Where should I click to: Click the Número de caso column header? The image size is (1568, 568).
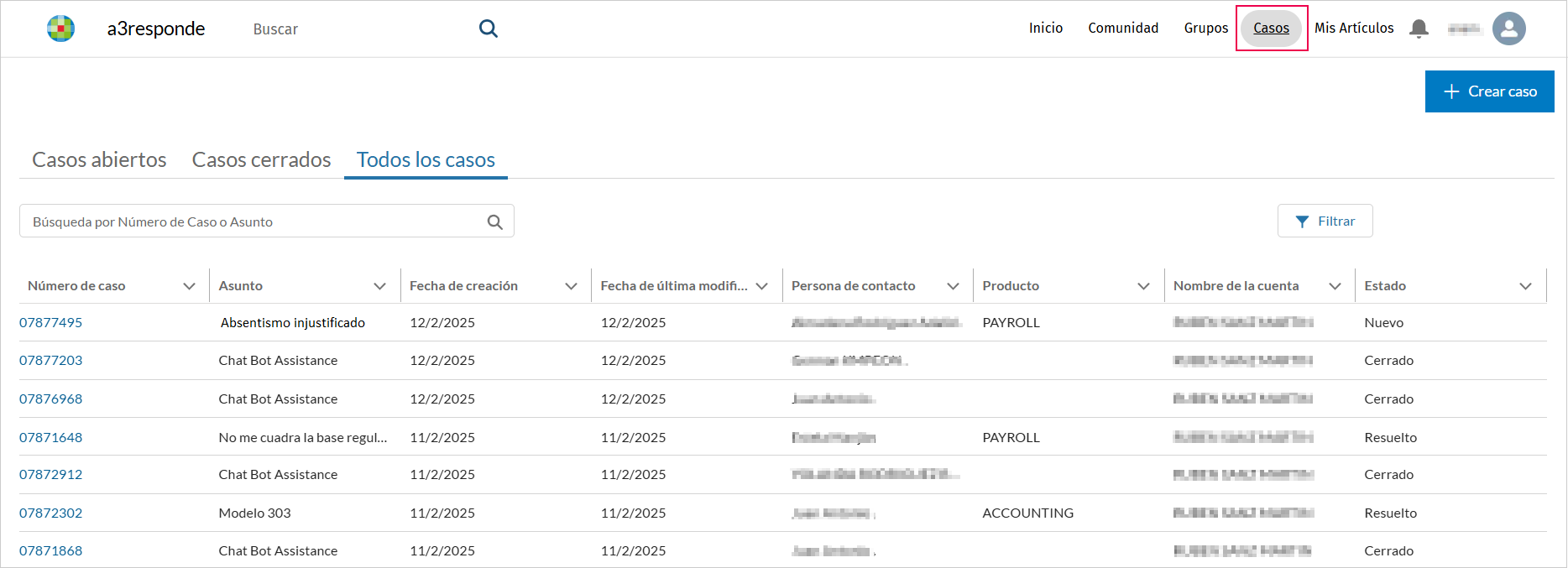[x=76, y=286]
